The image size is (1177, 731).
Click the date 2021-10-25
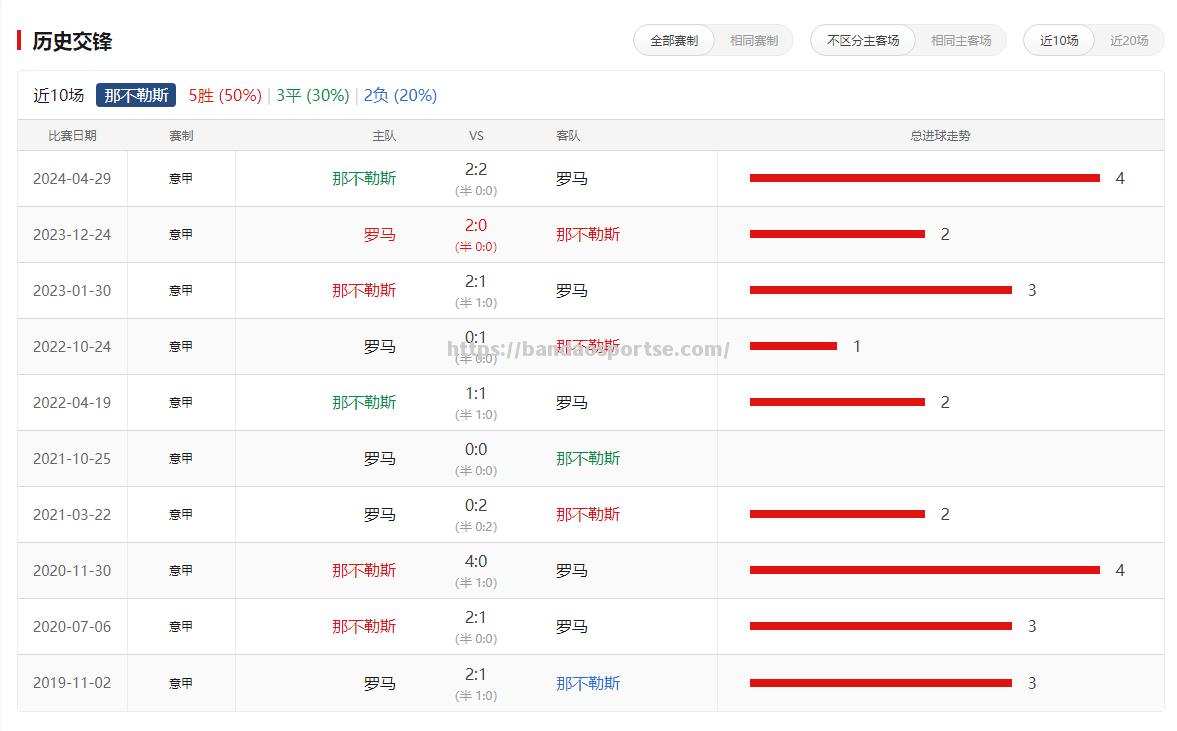coord(72,459)
